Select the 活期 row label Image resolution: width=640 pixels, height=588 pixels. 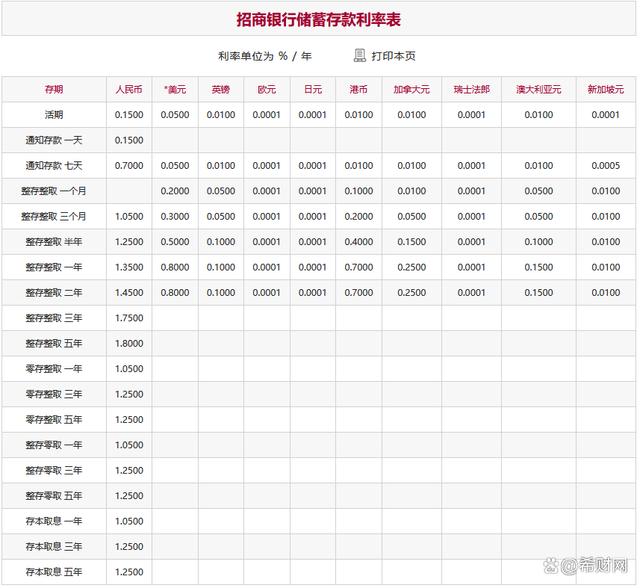[54, 115]
